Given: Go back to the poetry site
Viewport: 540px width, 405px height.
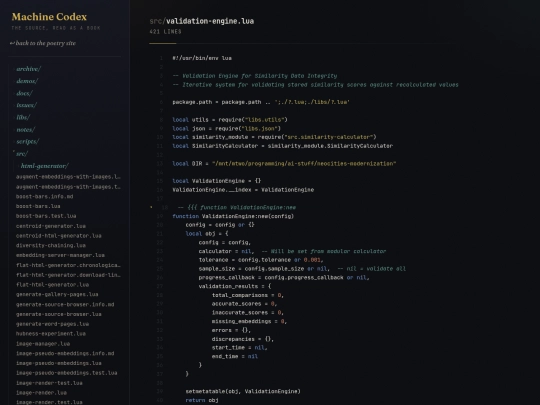Looking at the screenshot, I should click(x=43, y=43).
